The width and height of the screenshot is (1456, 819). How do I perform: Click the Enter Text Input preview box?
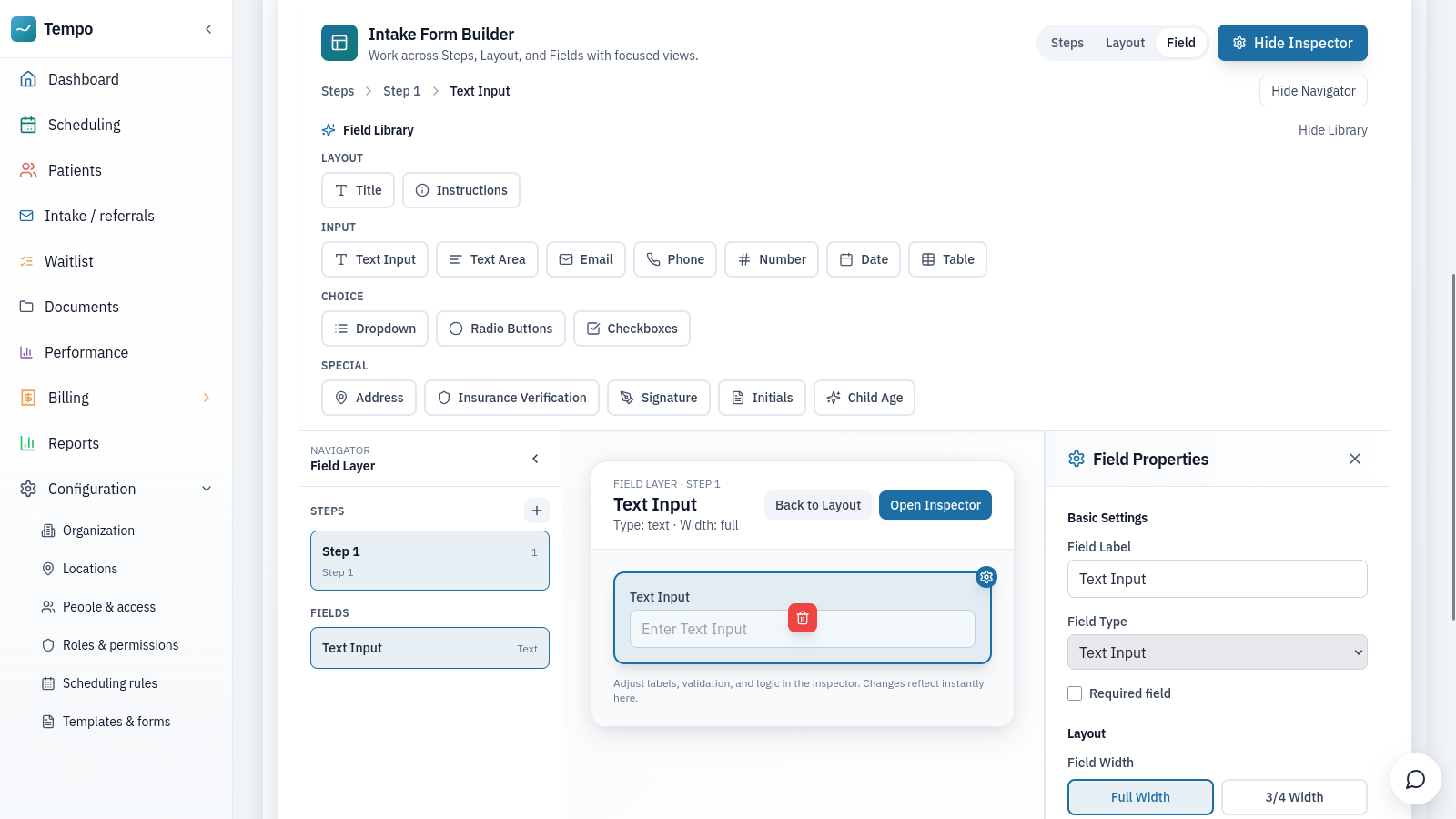(802, 629)
